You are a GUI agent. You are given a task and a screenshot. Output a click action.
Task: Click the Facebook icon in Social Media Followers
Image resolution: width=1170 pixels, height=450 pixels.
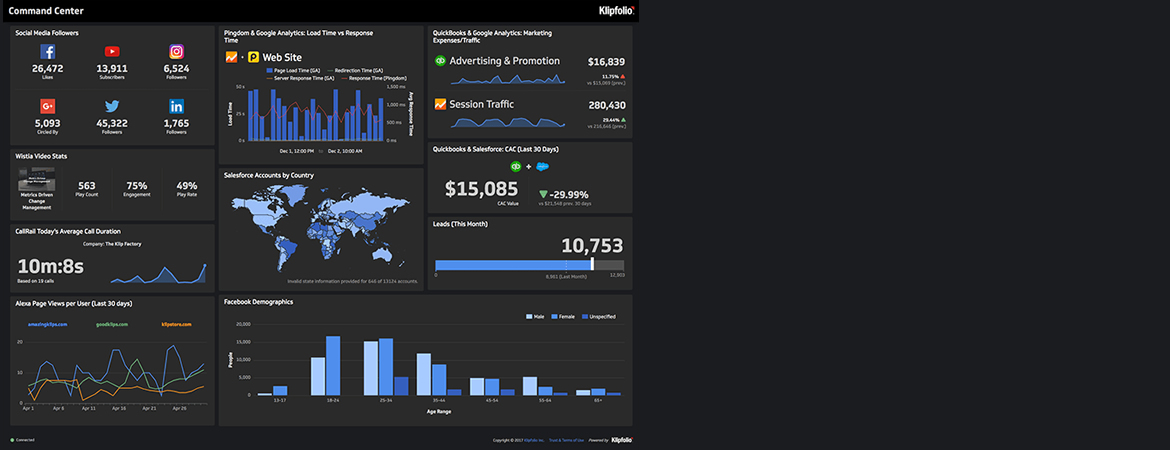click(x=47, y=52)
